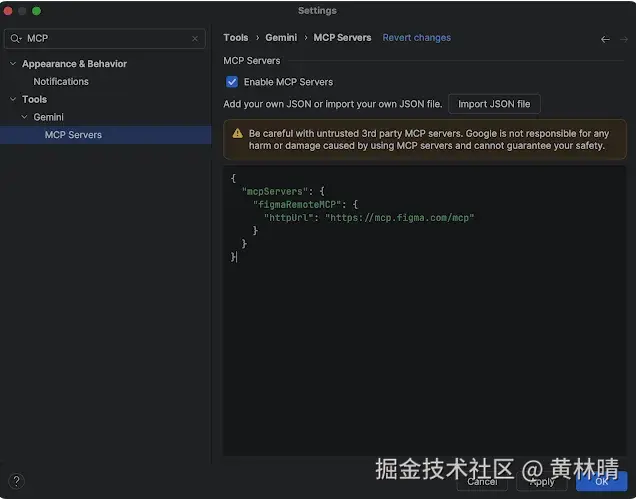Clear the MCP search field
Image resolution: width=636 pixels, height=499 pixels.
195,39
